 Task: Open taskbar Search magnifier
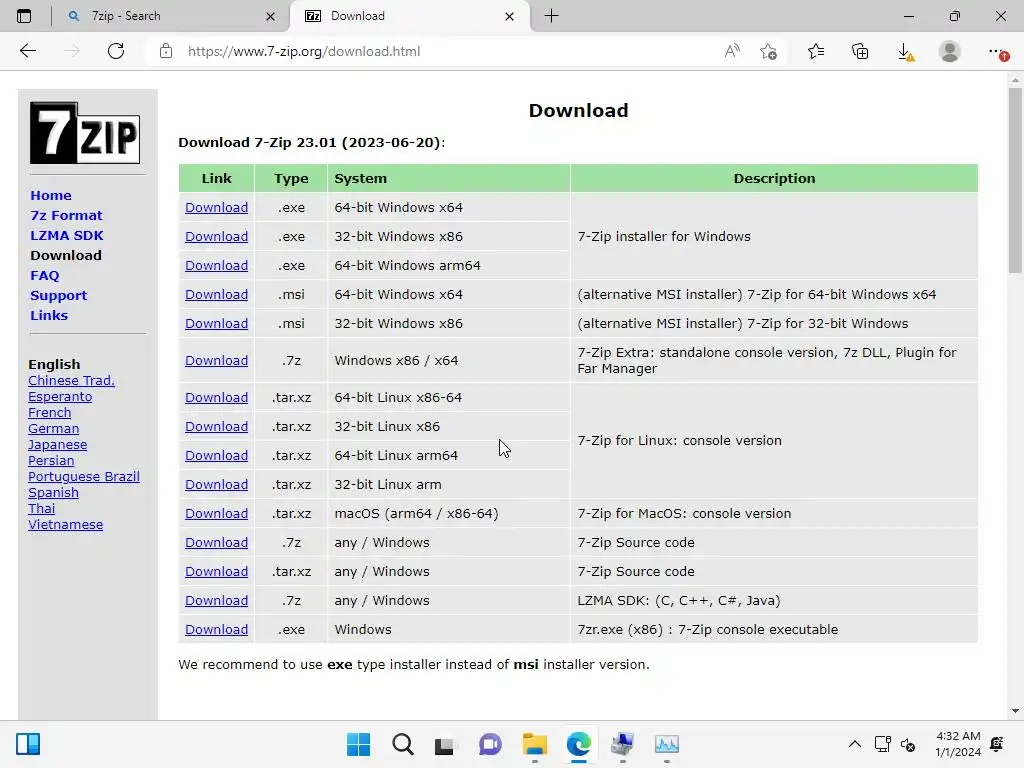[x=402, y=744]
